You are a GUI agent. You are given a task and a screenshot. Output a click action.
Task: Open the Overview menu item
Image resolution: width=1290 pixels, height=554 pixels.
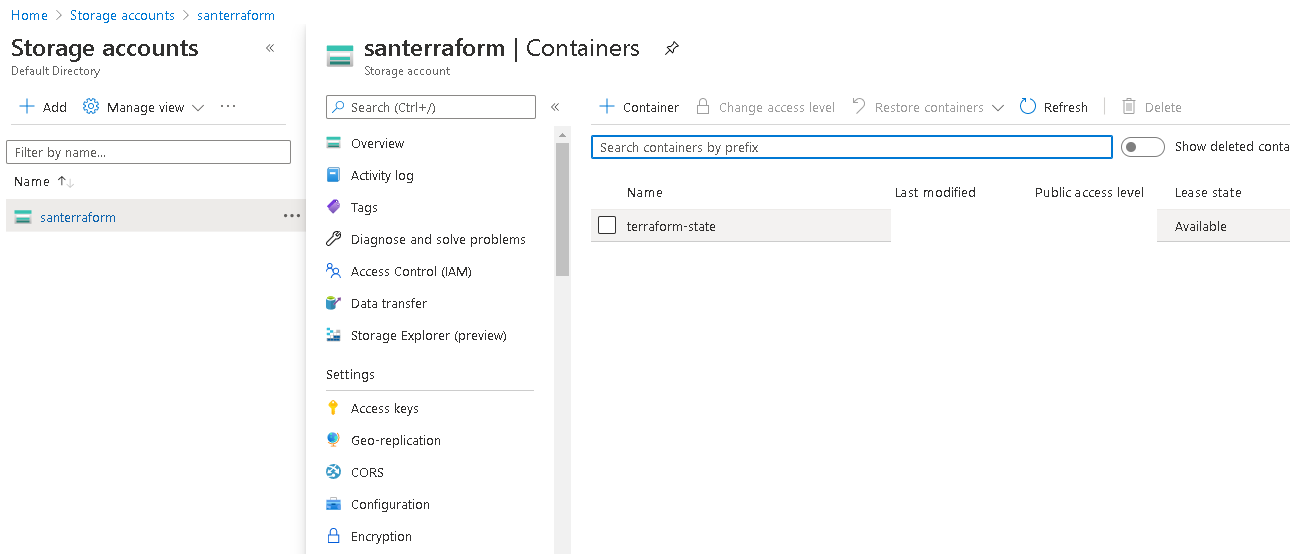click(377, 144)
